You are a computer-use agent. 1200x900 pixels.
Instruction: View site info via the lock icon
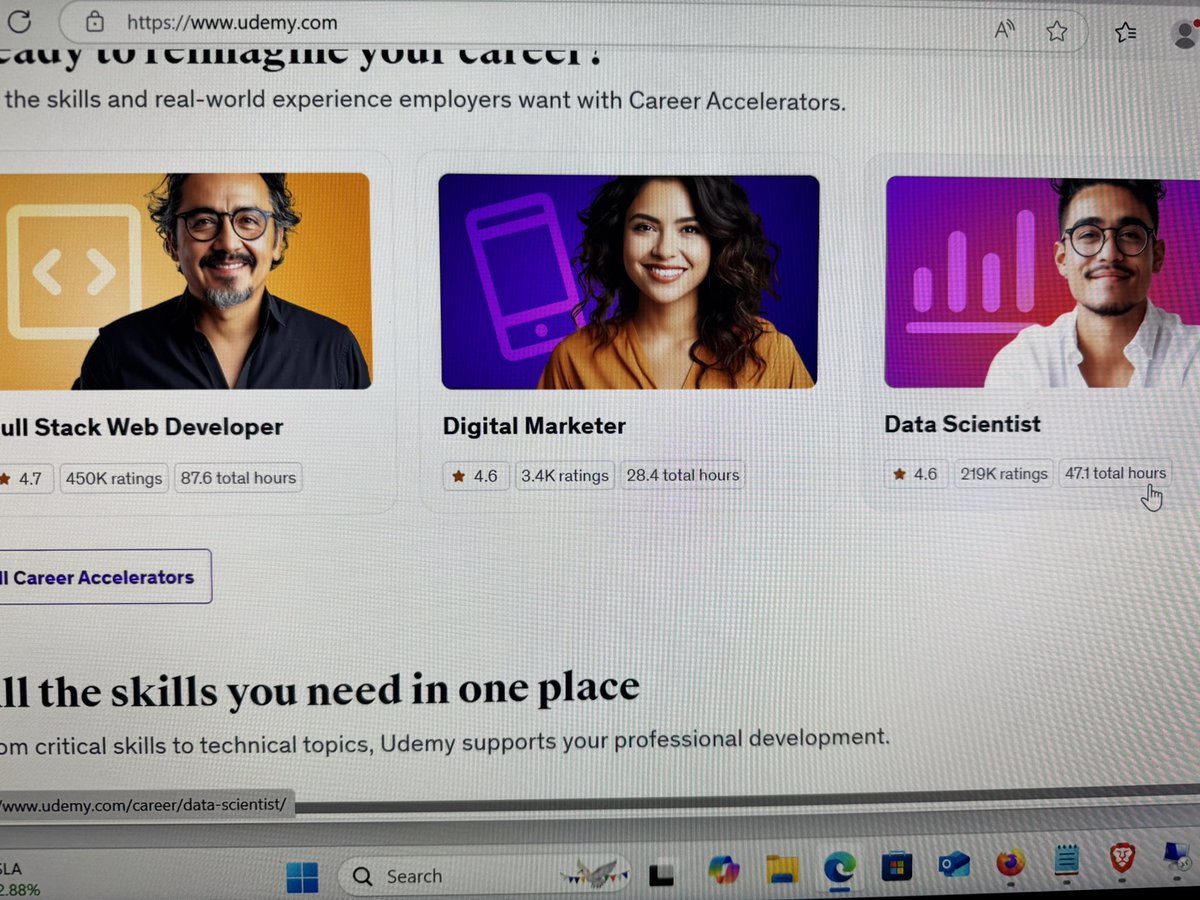click(95, 21)
